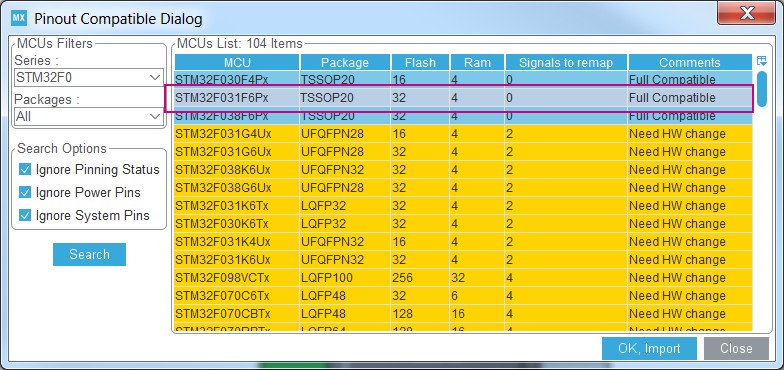Click UFQFPN28 package of STM32F031G4Ux
Screen dimensions: 784x370
coord(345,134)
